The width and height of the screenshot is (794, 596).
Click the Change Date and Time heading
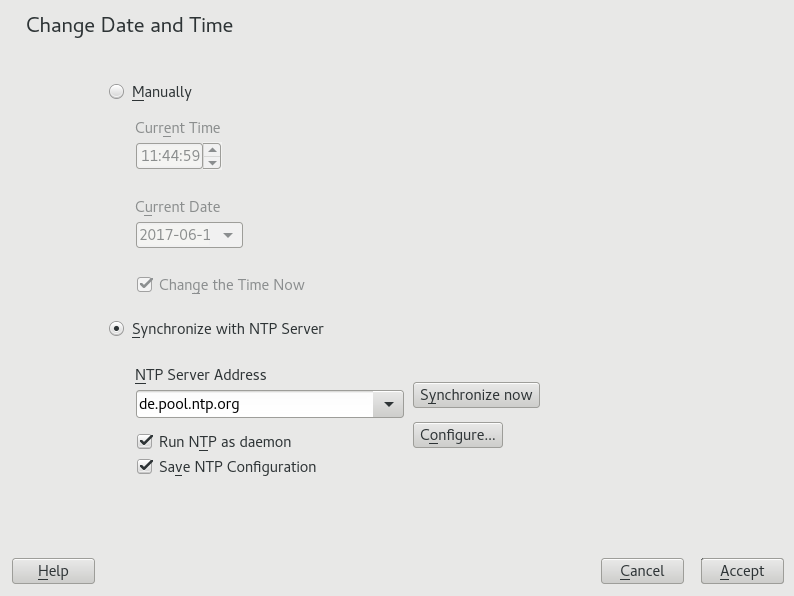130,26
